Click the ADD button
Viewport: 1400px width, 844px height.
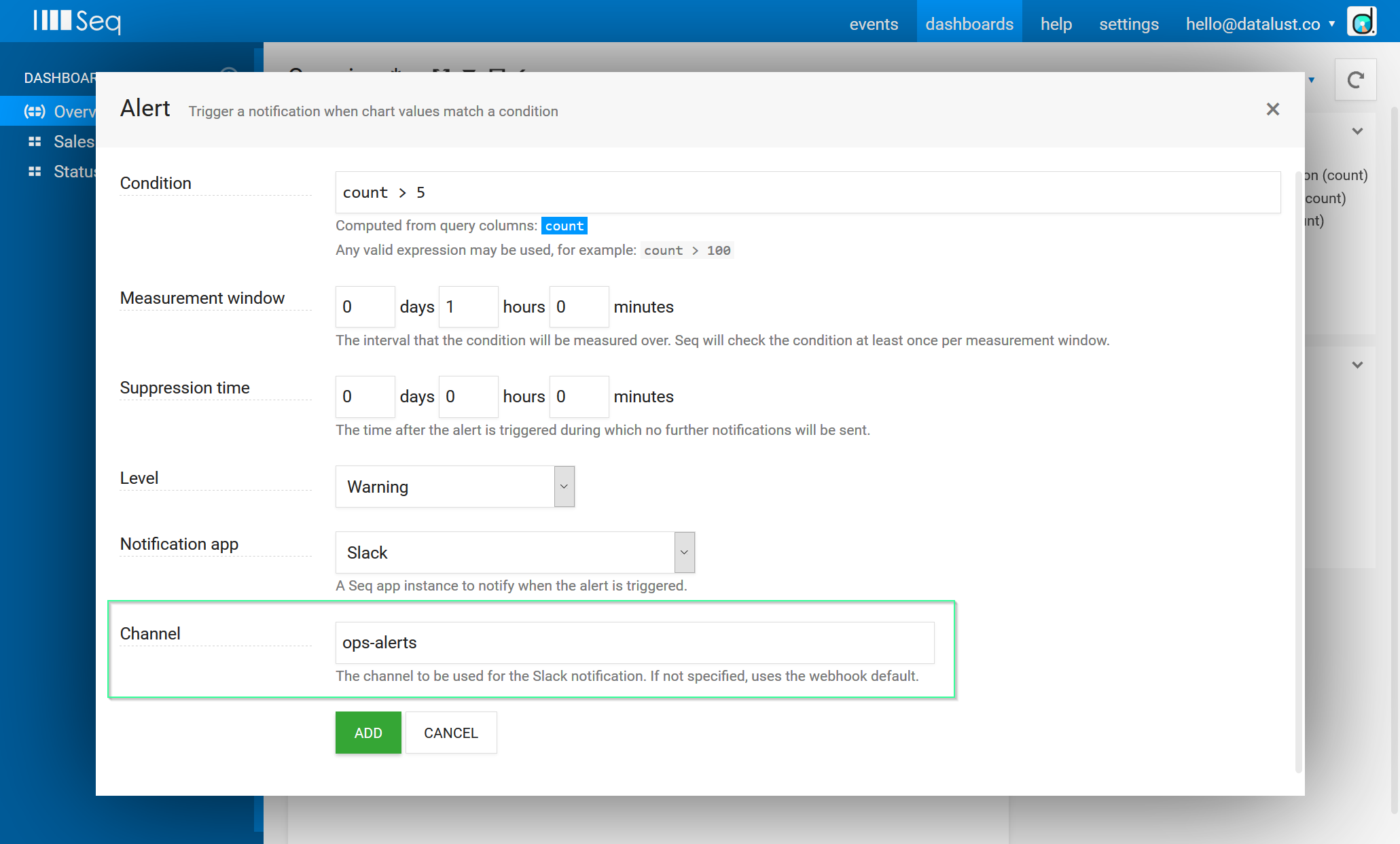[x=368, y=733]
